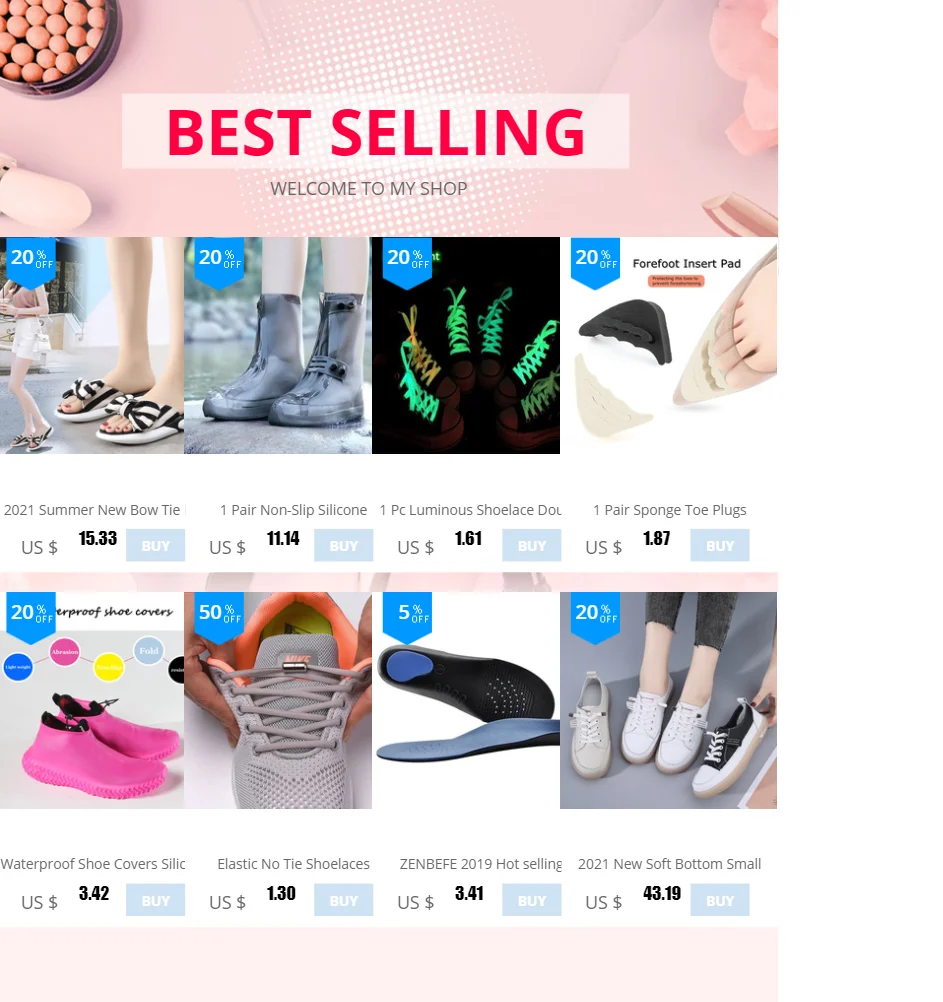
Task: Click BUY for the ZENBEFE insoles
Action: point(532,900)
